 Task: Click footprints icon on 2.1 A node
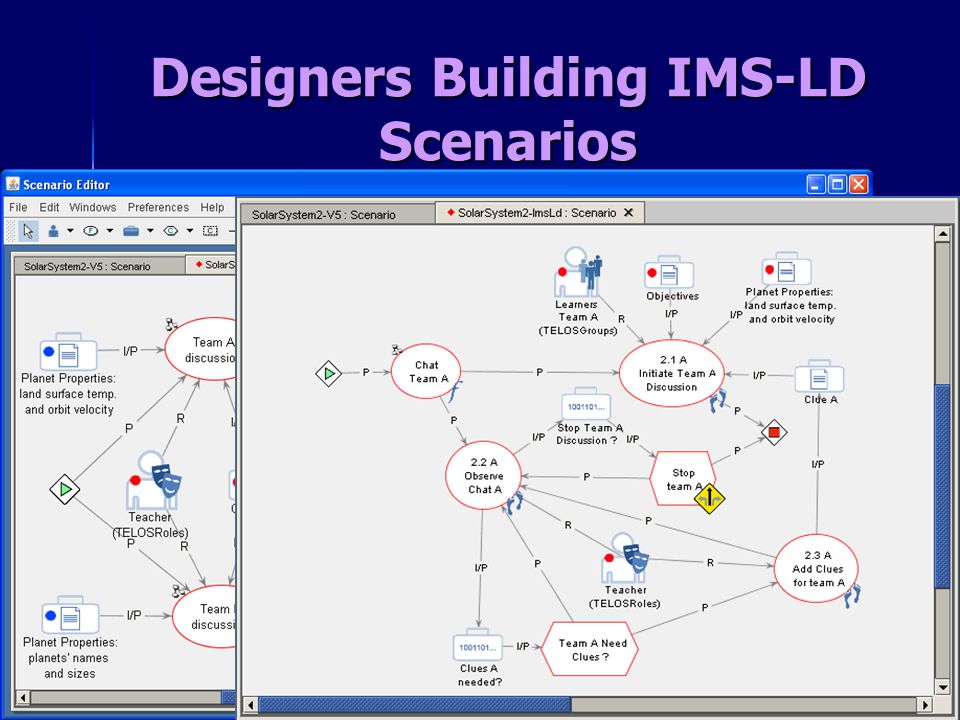[718, 400]
